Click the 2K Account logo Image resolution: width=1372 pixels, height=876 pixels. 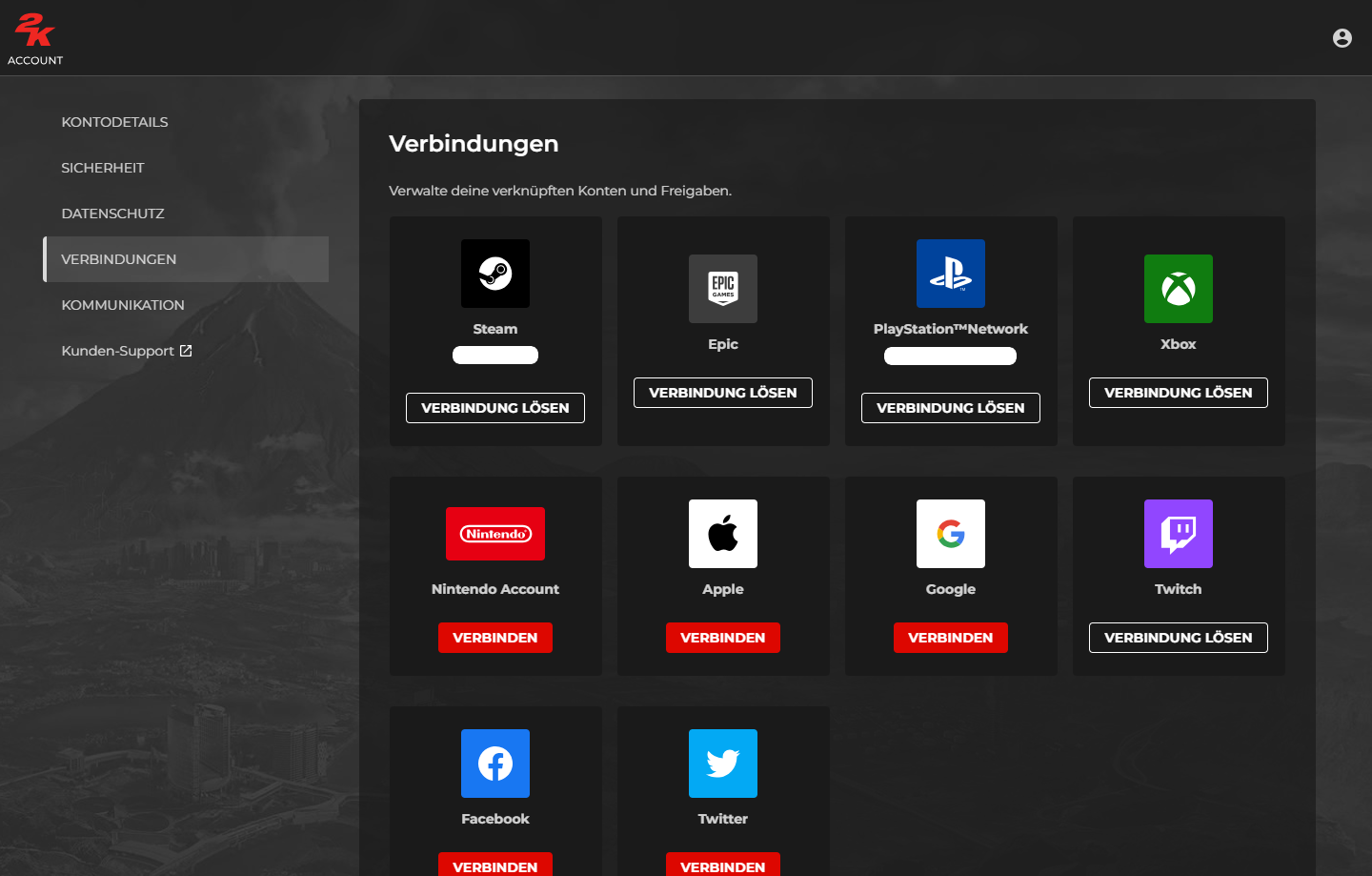[x=35, y=39]
